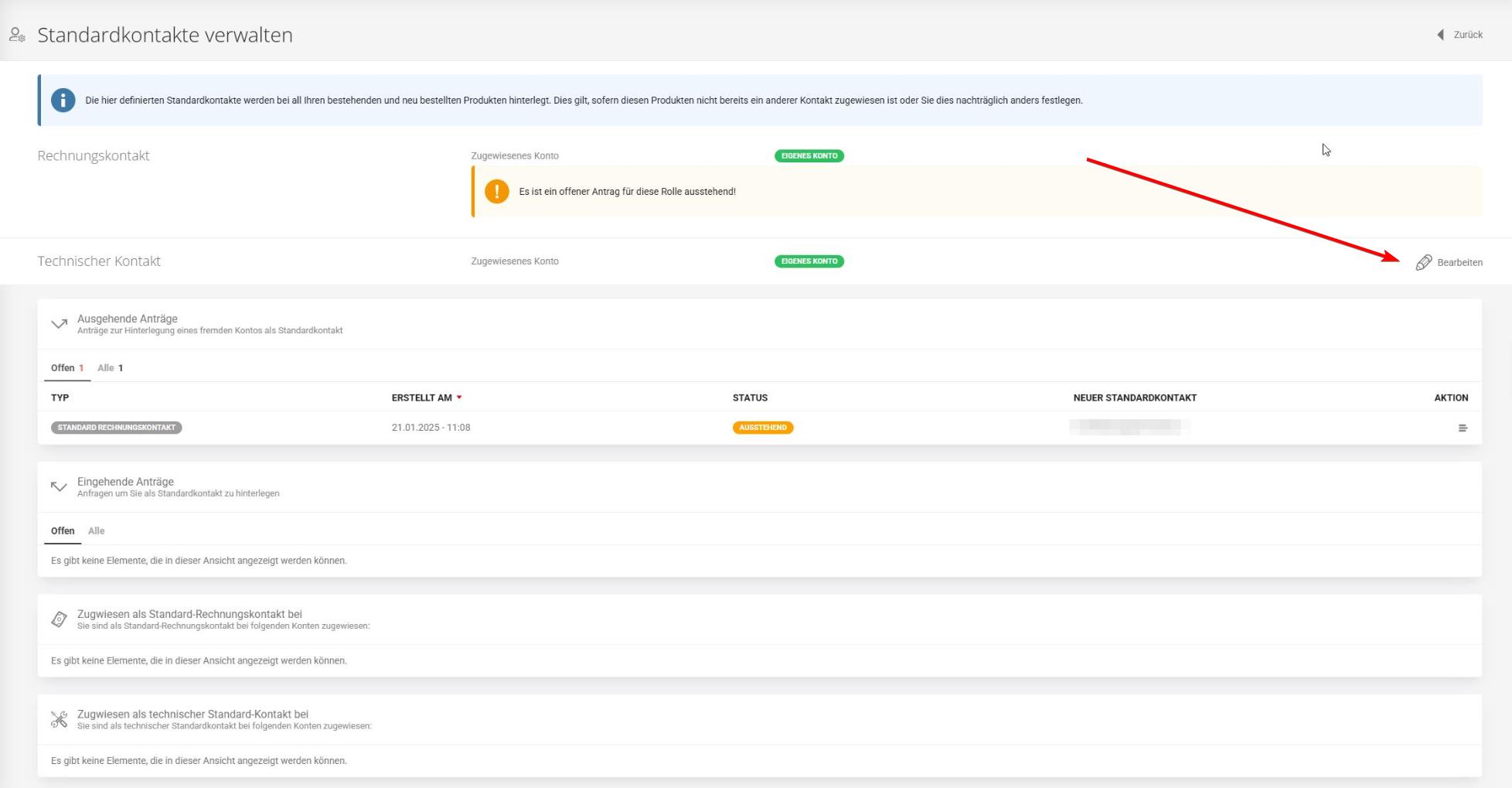The width and height of the screenshot is (1512, 788).
Task: Click the Ausgehende Anträge arrow icon
Action: (x=60, y=324)
